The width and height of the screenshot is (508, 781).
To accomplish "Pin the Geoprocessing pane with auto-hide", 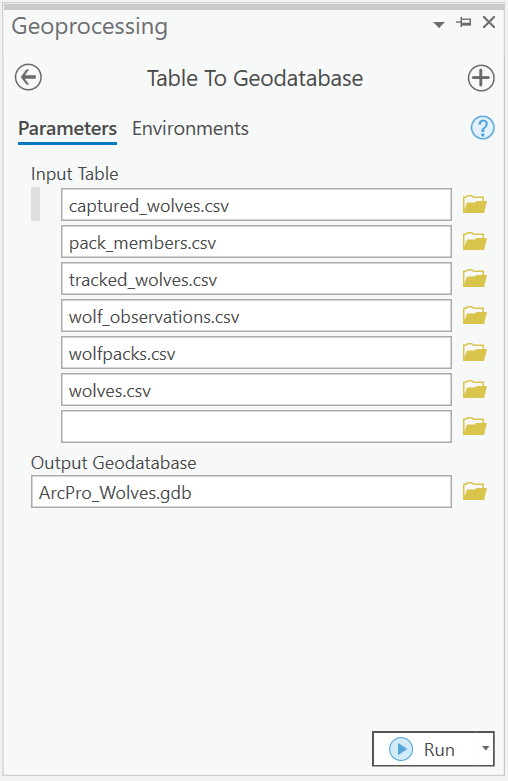I will [464, 22].
